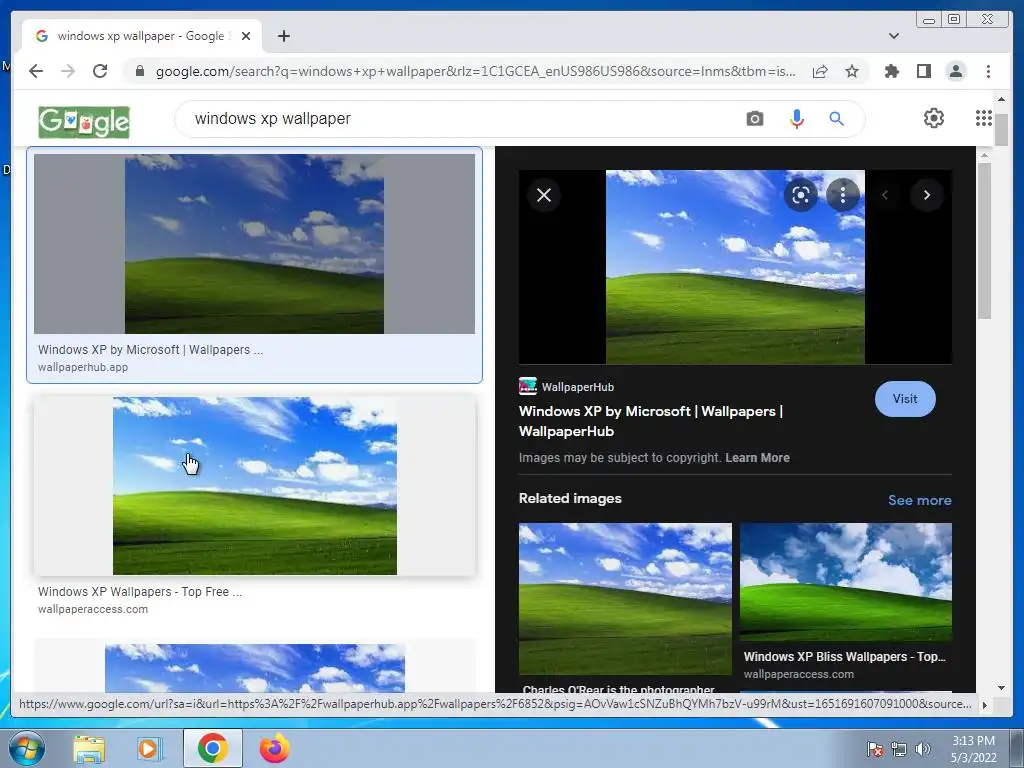
Task: Submit search with the magnifier icon
Action: tap(836, 119)
